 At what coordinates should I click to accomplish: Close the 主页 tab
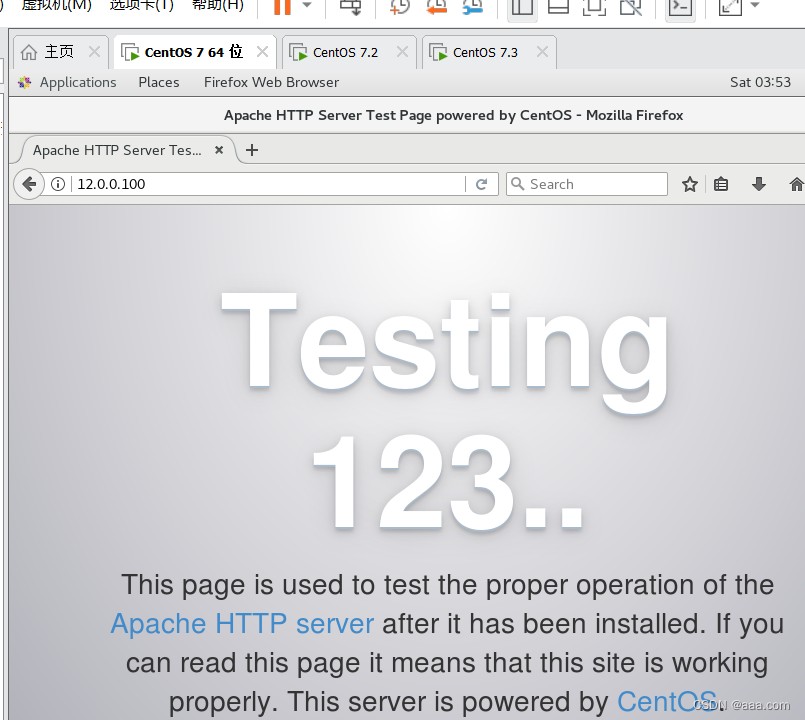94,51
